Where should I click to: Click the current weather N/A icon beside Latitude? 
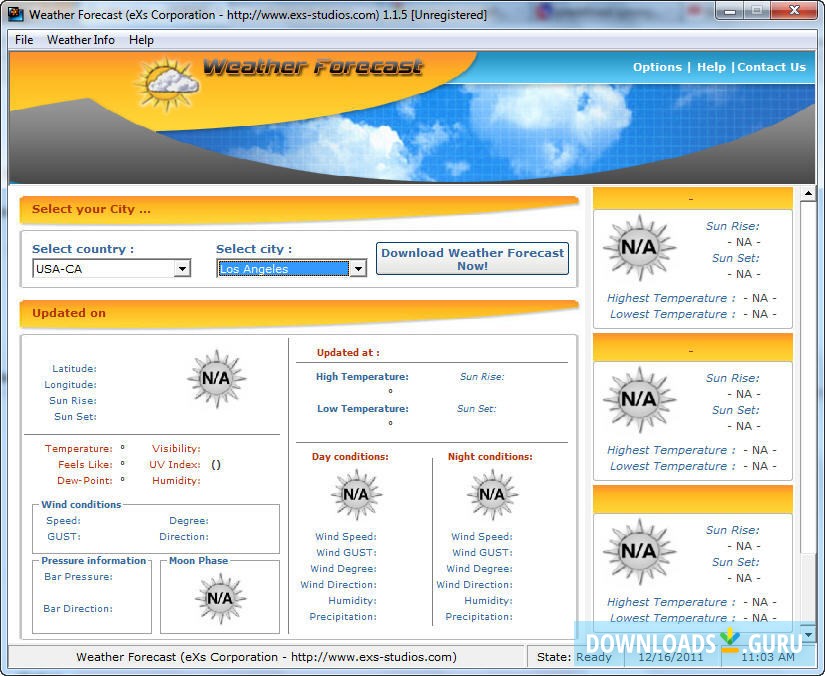[x=217, y=378]
